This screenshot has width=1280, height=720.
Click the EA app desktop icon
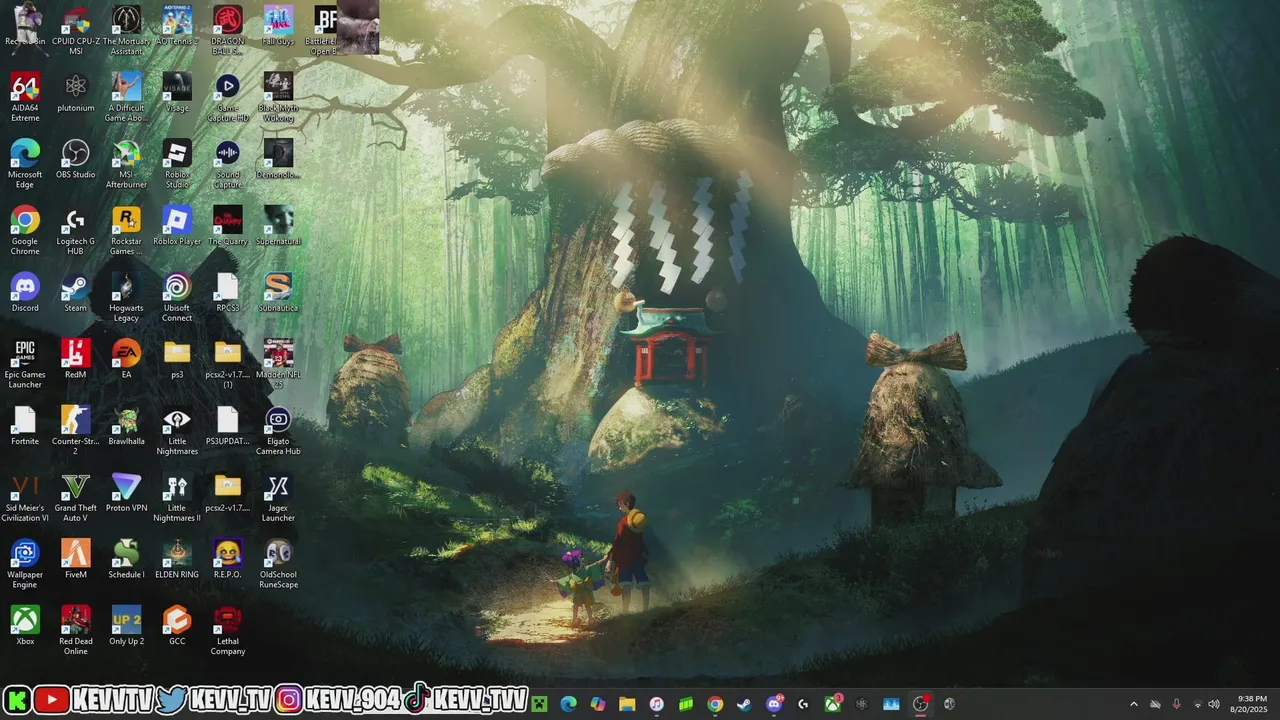126,360
